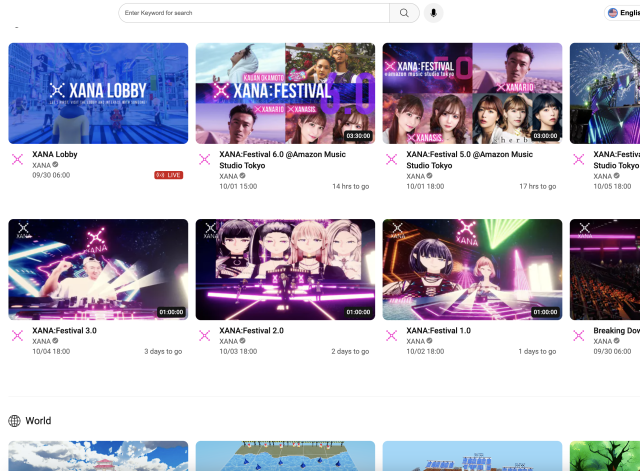Click channel avatar beside XANA:Festival 3.0

[17, 336]
